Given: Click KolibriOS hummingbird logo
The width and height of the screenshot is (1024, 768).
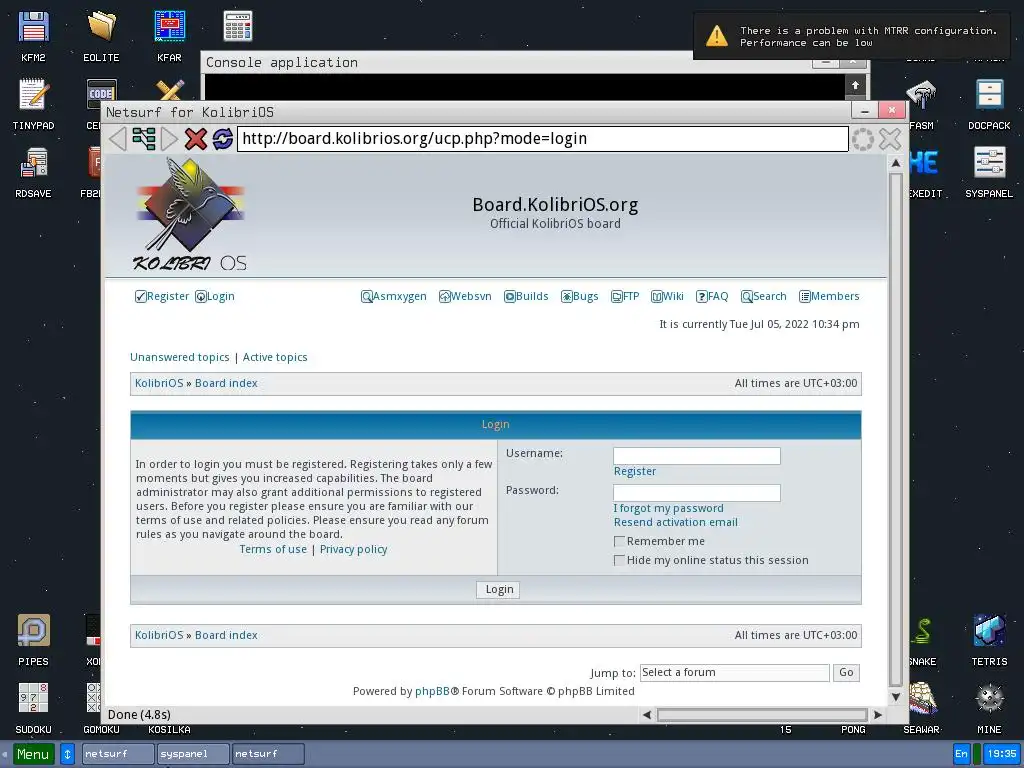Looking at the screenshot, I should (190, 215).
